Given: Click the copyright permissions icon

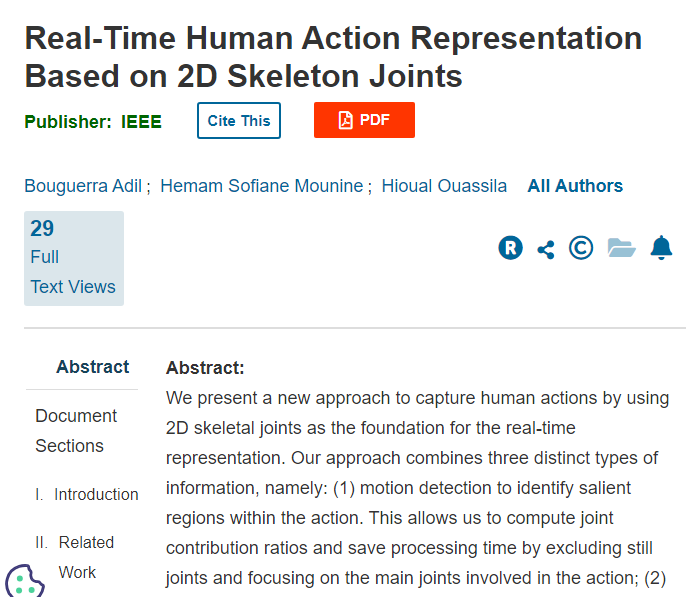Looking at the screenshot, I should coord(581,248).
